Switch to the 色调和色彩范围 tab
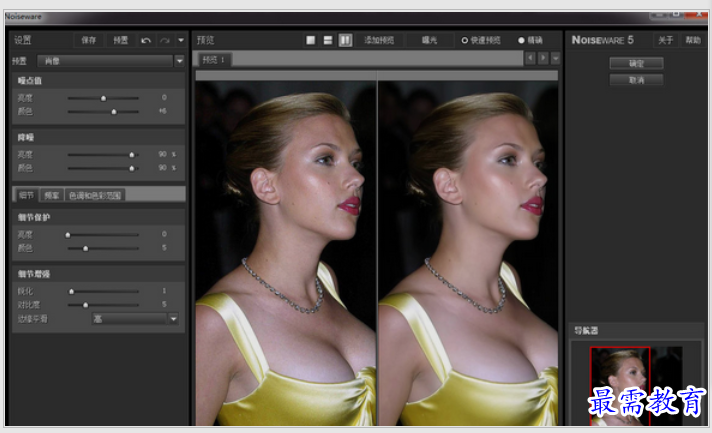 tap(95, 195)
